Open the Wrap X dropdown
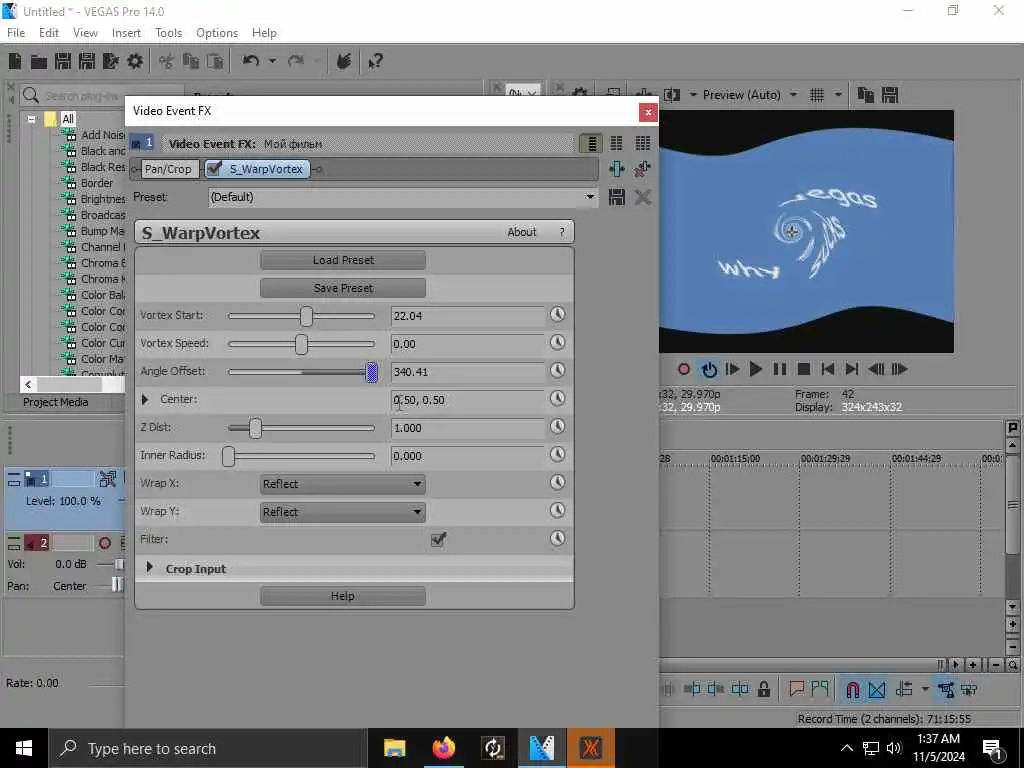Screen dimensions: 1024x768 pyautogui.click(x=342, y=484)
